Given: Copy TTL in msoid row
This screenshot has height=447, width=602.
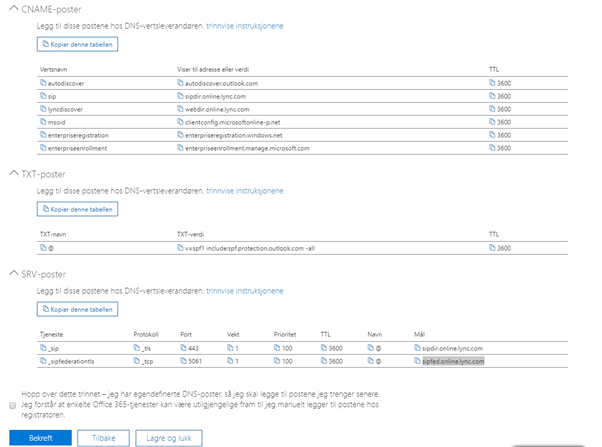Looking at the screenshot, I should coord(492,122).
